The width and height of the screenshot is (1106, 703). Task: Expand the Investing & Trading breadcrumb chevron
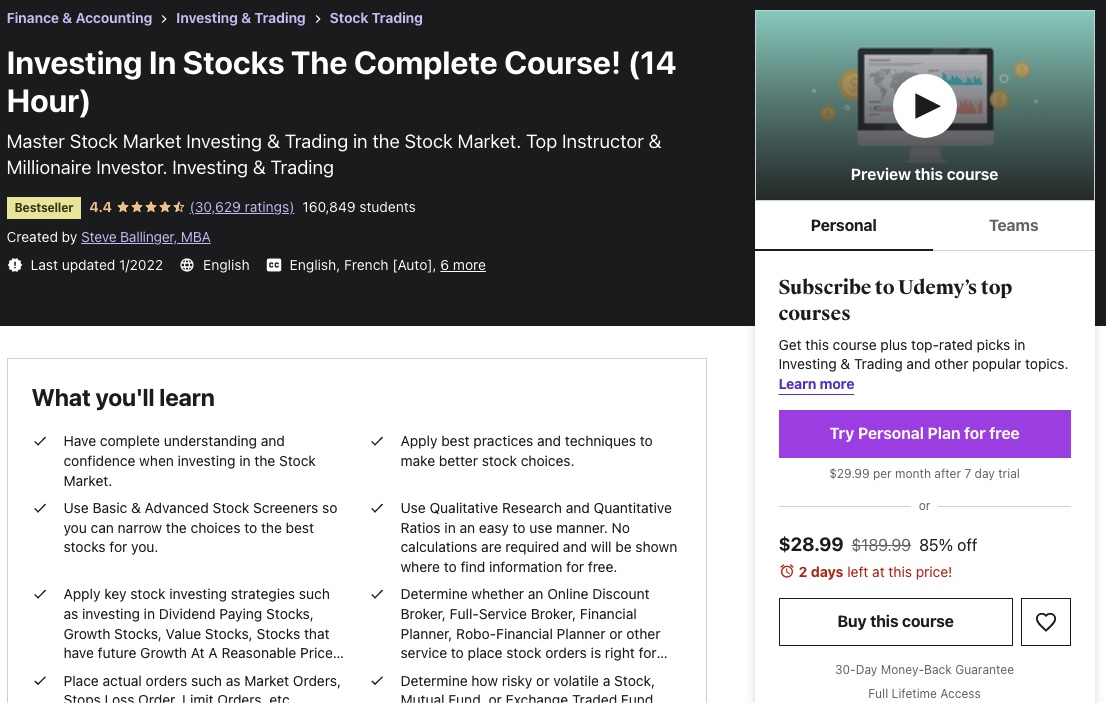[x=317, y=18]
